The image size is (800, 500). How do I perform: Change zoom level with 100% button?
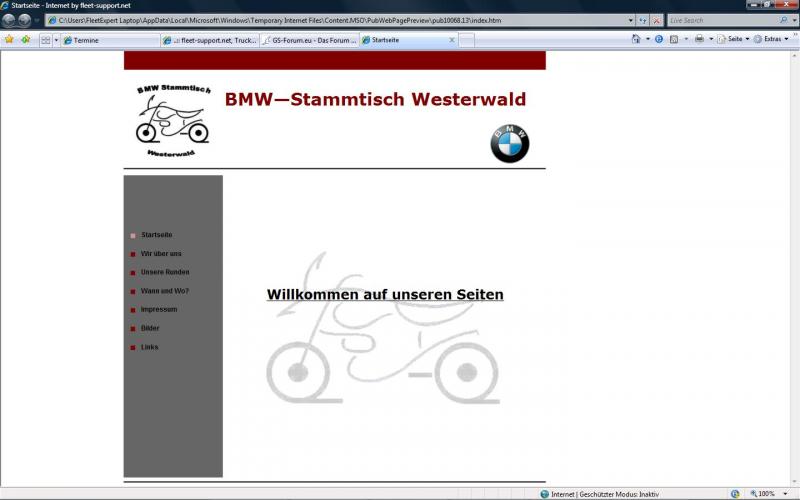(763, 494)
